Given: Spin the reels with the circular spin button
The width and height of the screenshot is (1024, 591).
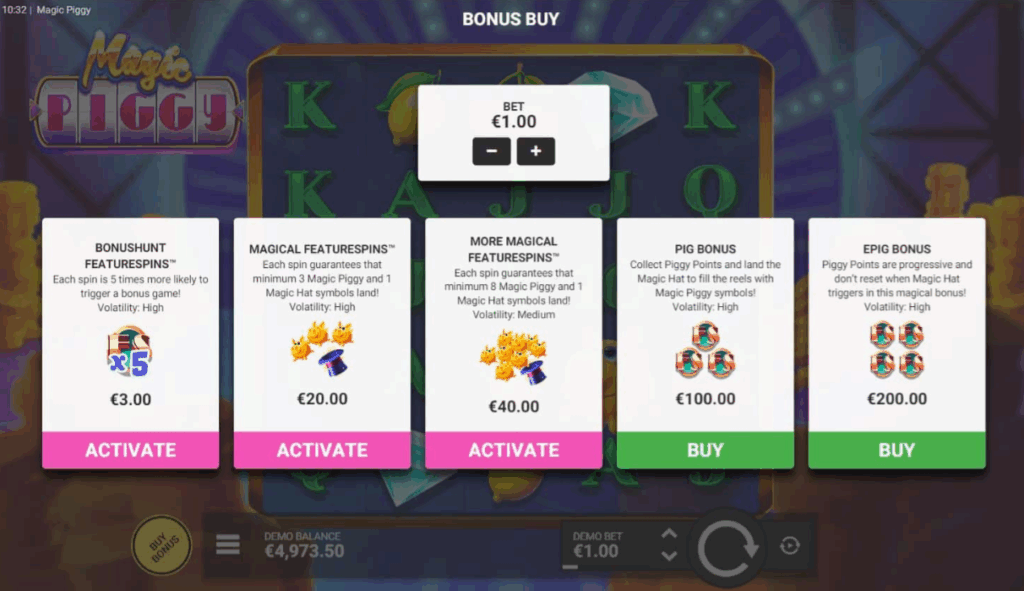Looking at the screenshot, I should pyautogui.click(x=727, y=547).
